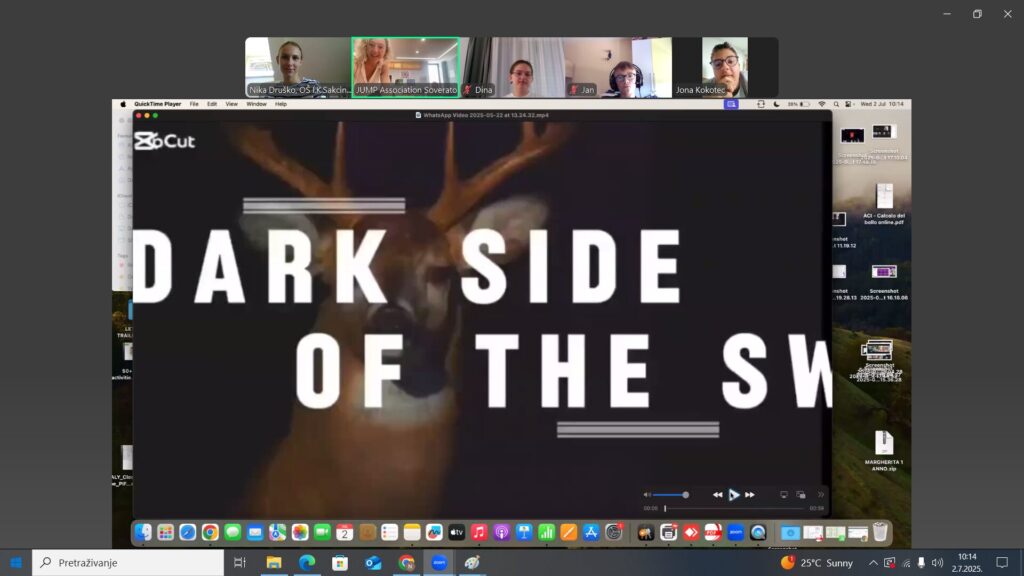1024x576 pixels.
Task: Open Notes from the Mac dock
Action: pyautogui.click(x=411, y=532)
